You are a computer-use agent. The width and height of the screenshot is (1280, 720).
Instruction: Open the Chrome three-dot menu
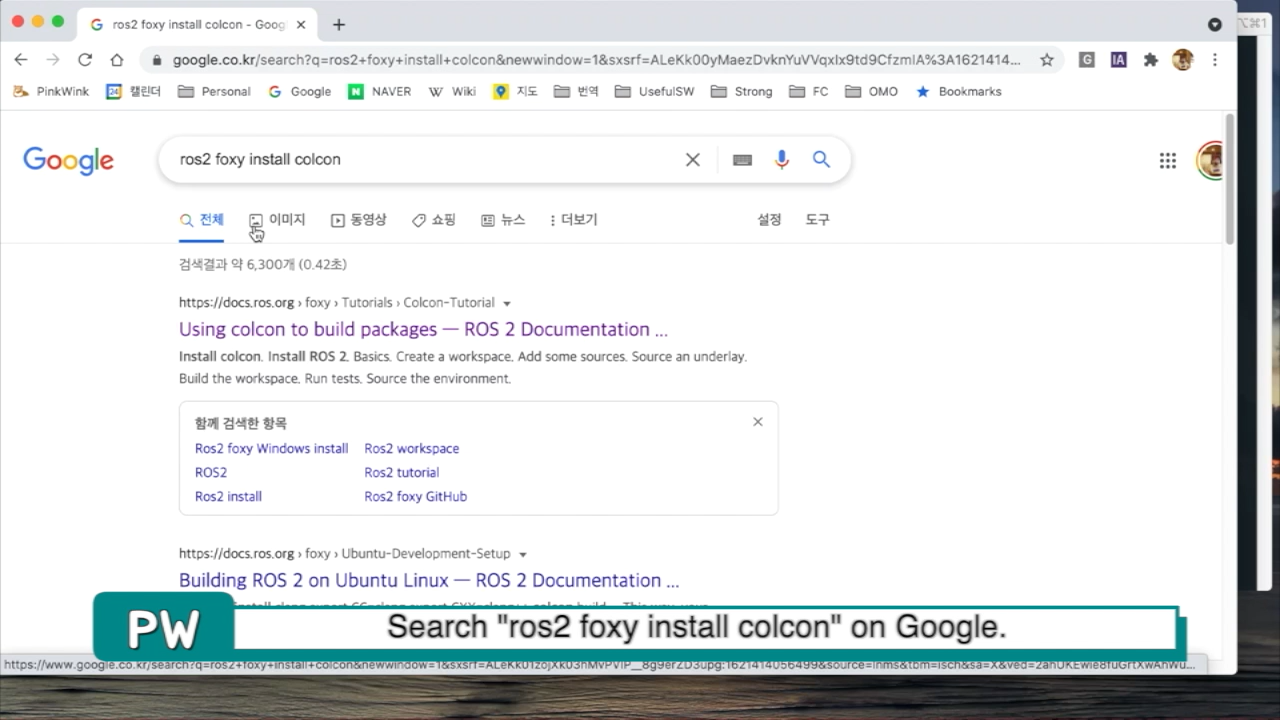(1215, 60)
